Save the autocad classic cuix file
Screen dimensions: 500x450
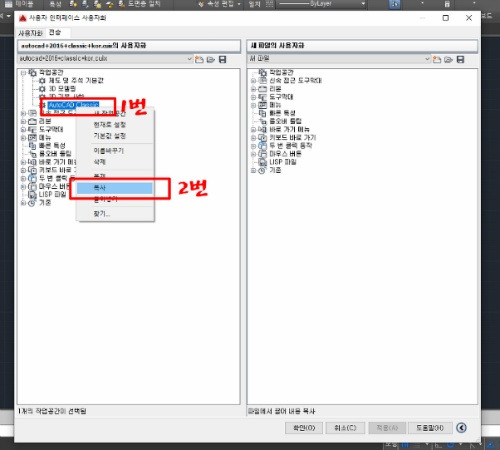click(223, 59)
